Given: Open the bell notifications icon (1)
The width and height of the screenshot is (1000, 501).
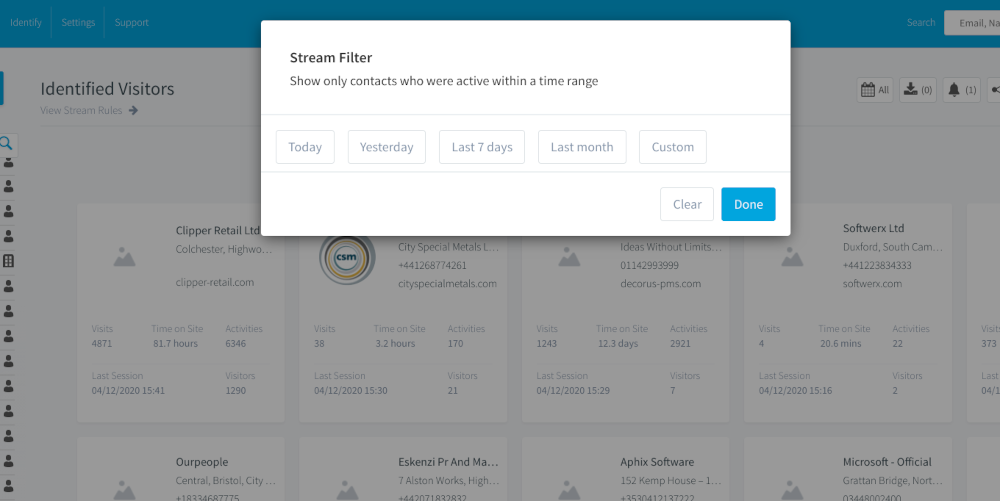Looking at the screenshot, I should pyautogui.click(x=961, y=90).
